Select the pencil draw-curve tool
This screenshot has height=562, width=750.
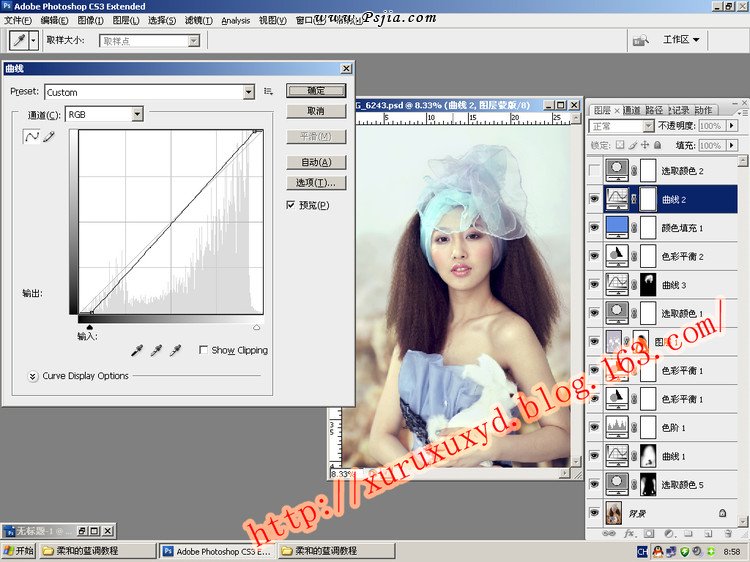coord(47,136)
